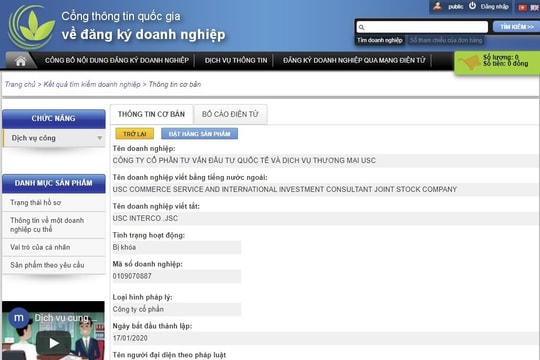Viewport: 540px width, 360px height.
Task: Select Số tham chiếu của đơn hàng tab
Action: (x=446, y=40)
